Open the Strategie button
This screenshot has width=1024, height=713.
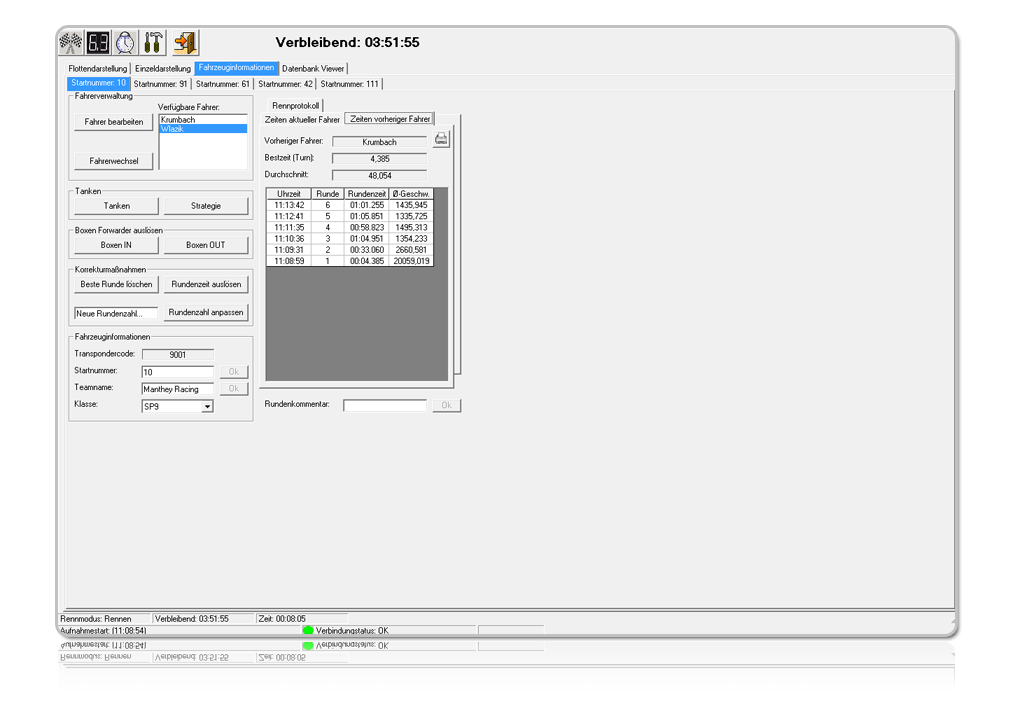click(206, 206)
